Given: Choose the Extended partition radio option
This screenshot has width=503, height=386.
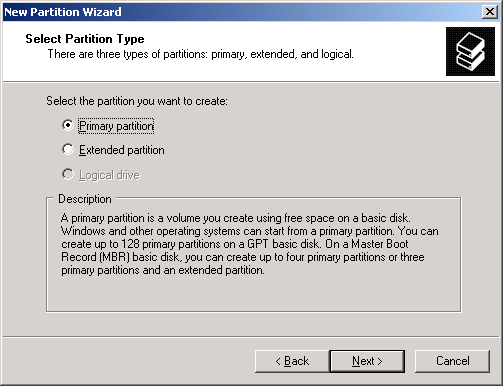Looking at the screenshot, I should [x=68, y=149].
